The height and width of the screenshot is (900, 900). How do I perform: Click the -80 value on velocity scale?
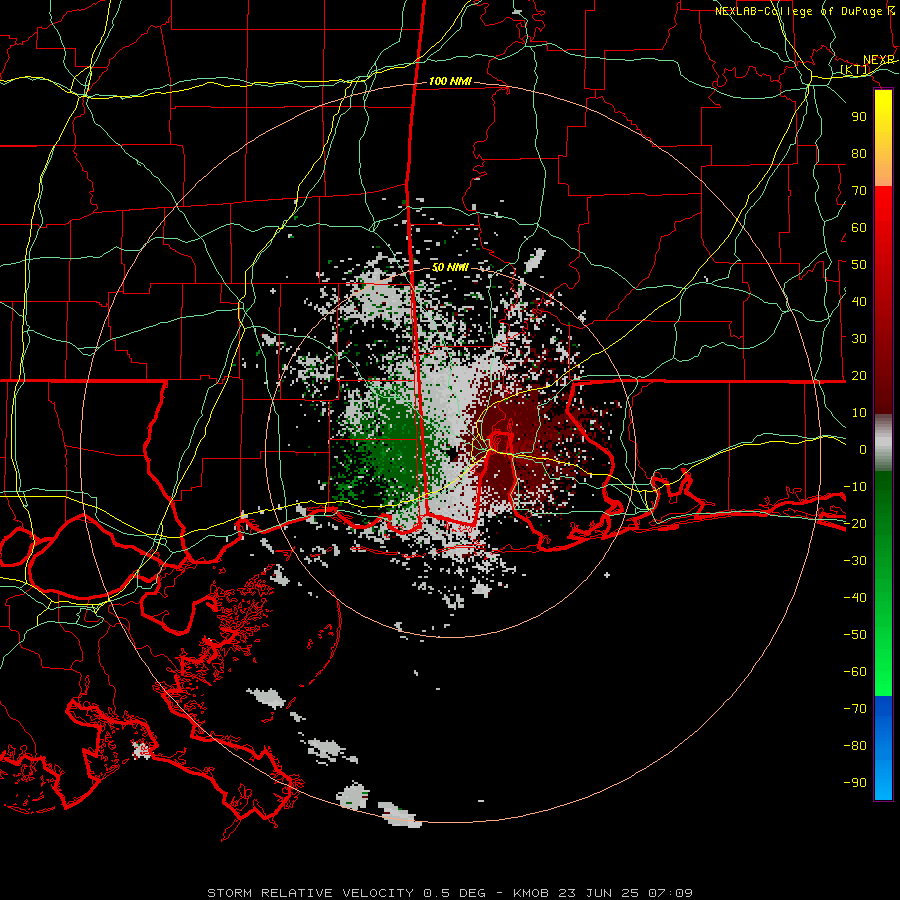[855, 746]
